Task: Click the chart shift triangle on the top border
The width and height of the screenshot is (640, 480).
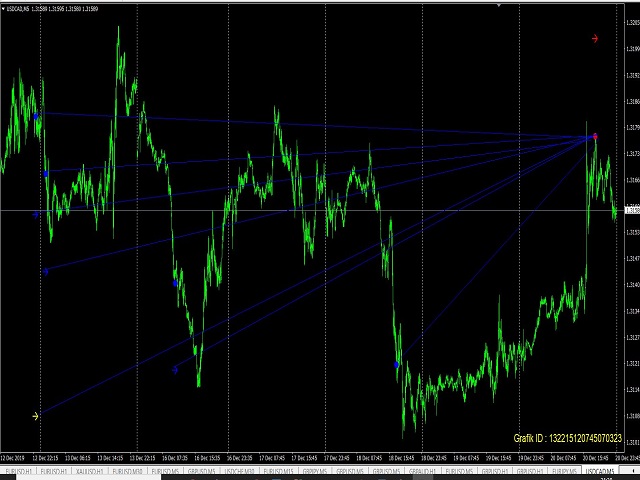Action: click(x=498, y=5)
